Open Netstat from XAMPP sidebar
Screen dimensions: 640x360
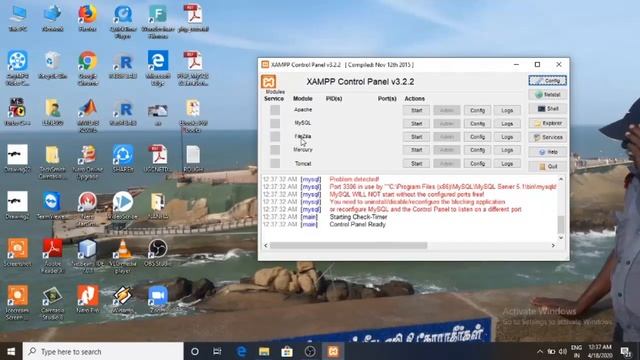point(547,94)
